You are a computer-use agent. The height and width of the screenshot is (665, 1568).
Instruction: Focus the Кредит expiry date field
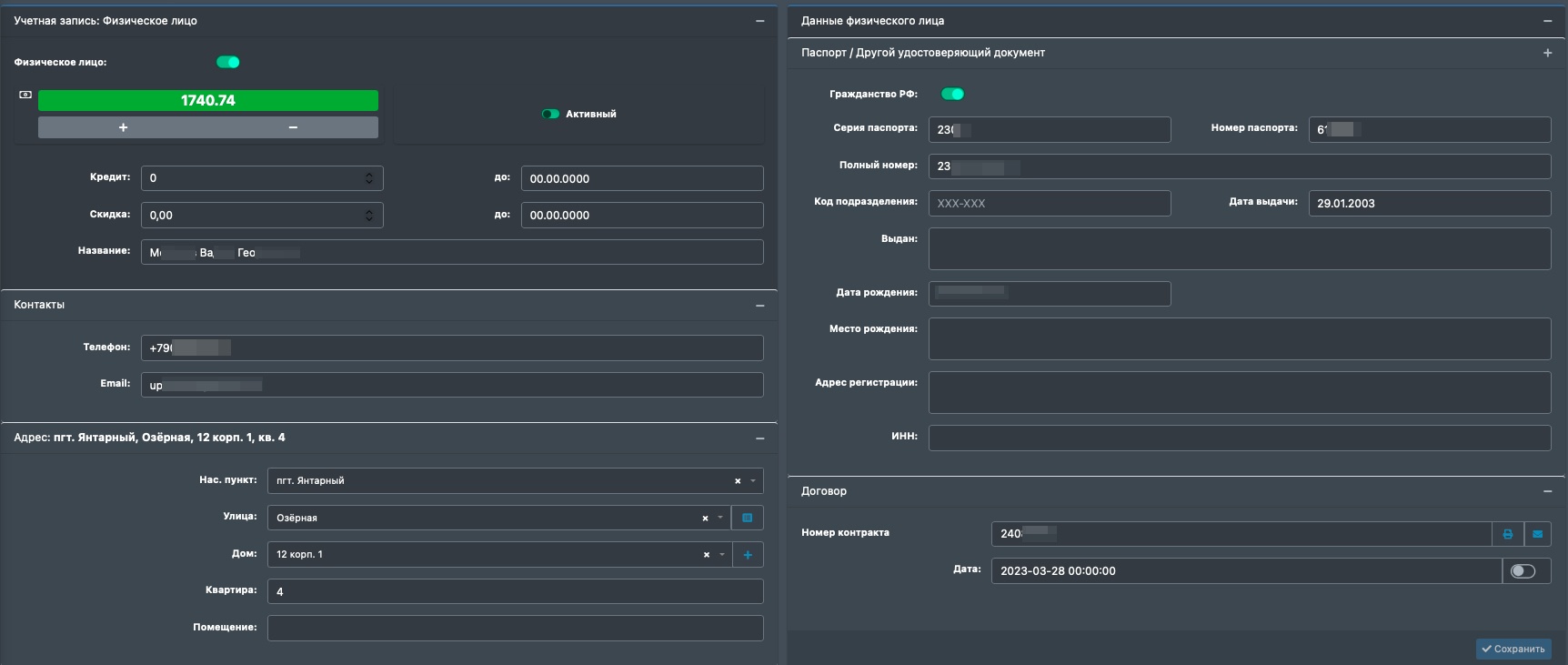(x=642, y=178)
